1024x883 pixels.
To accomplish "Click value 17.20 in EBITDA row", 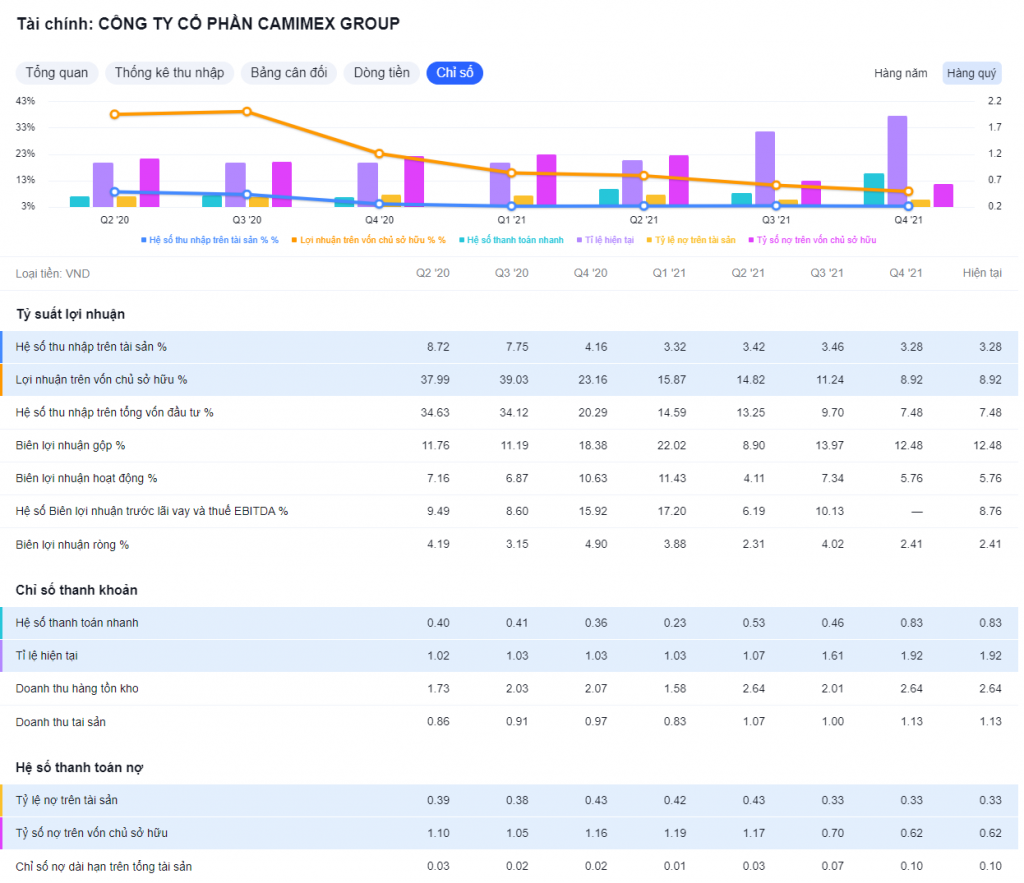I will pyautogui.click(x=671, y=511).
